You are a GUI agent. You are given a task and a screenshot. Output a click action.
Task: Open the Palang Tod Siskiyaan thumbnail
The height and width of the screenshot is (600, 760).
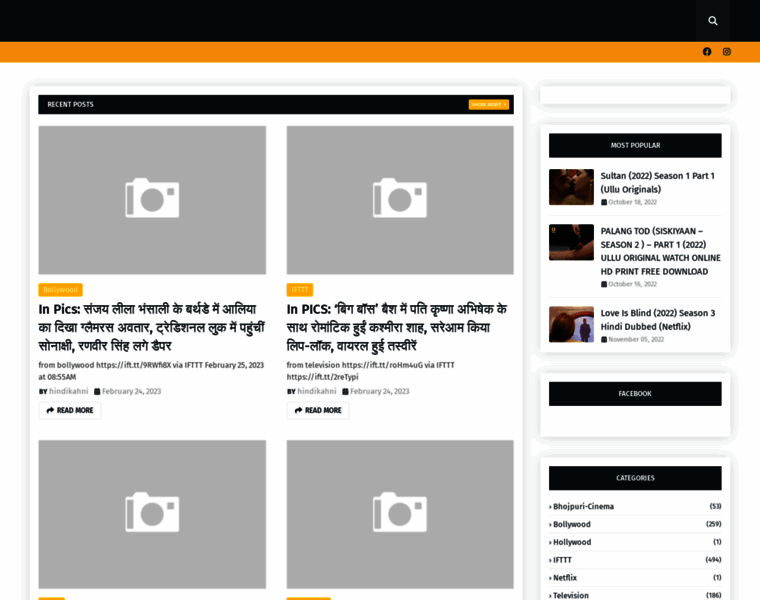571,242
